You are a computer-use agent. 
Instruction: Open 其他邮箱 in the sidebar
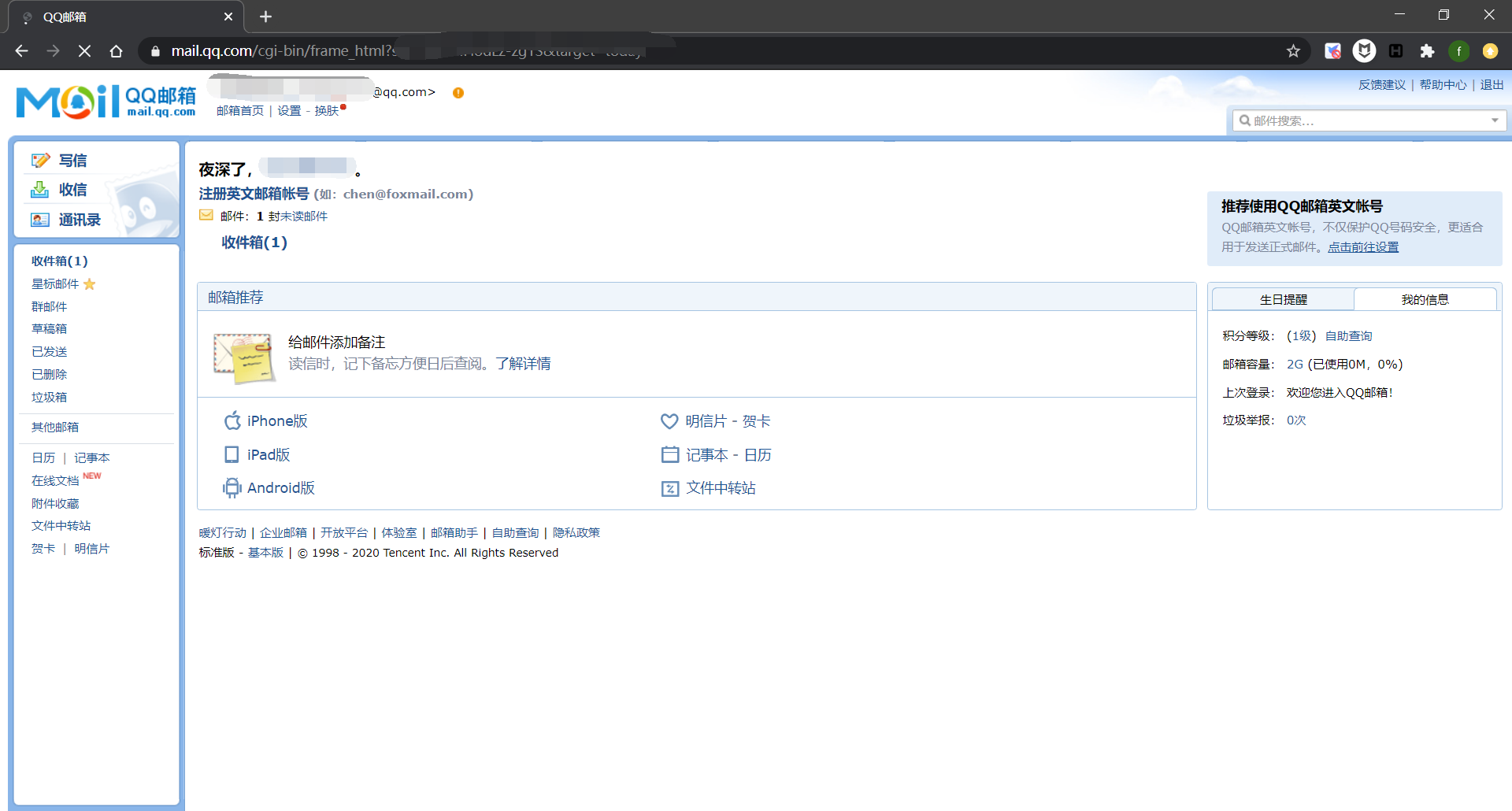tap(55, 428)
